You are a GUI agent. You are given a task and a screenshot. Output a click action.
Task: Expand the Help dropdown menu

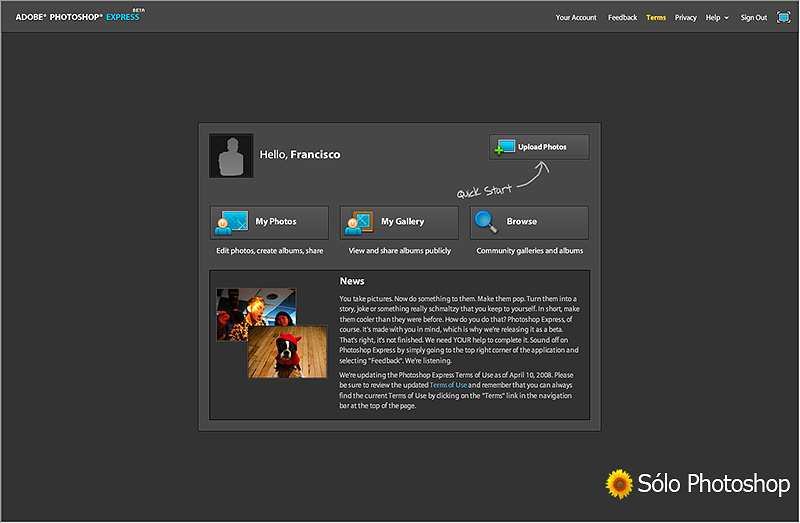(x=717, y=18)
